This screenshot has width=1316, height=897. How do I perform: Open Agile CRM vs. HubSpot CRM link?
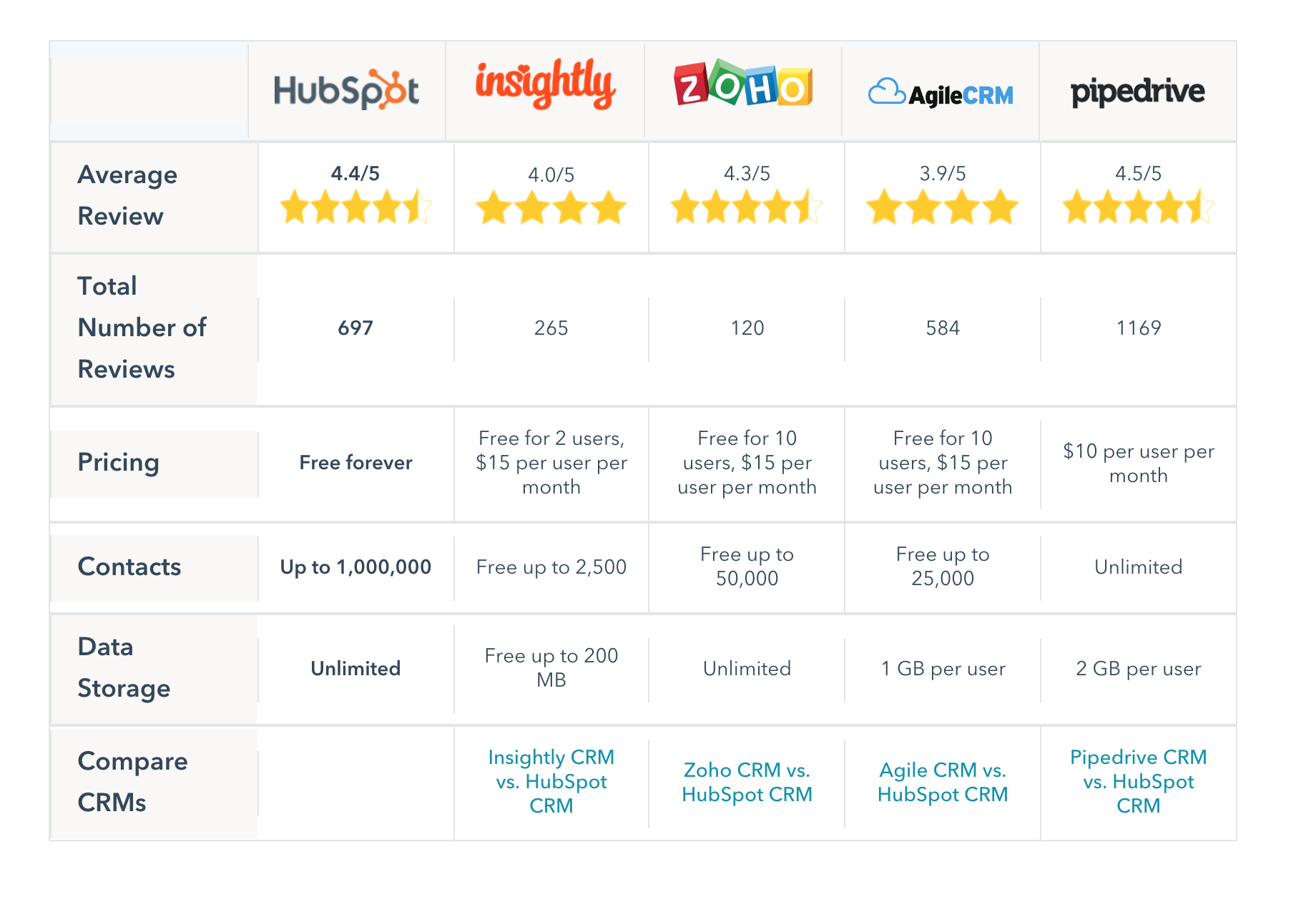pos(943,782)
